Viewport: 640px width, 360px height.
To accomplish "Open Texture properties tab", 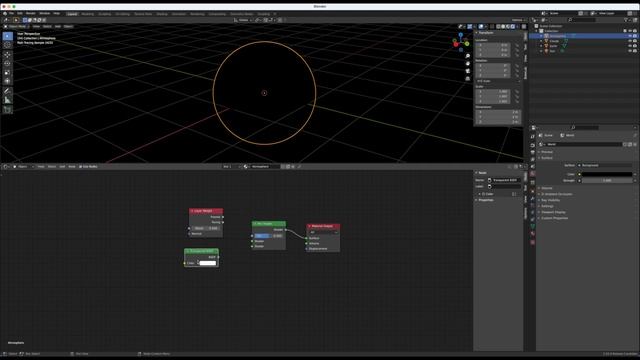I will pyautogui.click(x=533, y=242).
